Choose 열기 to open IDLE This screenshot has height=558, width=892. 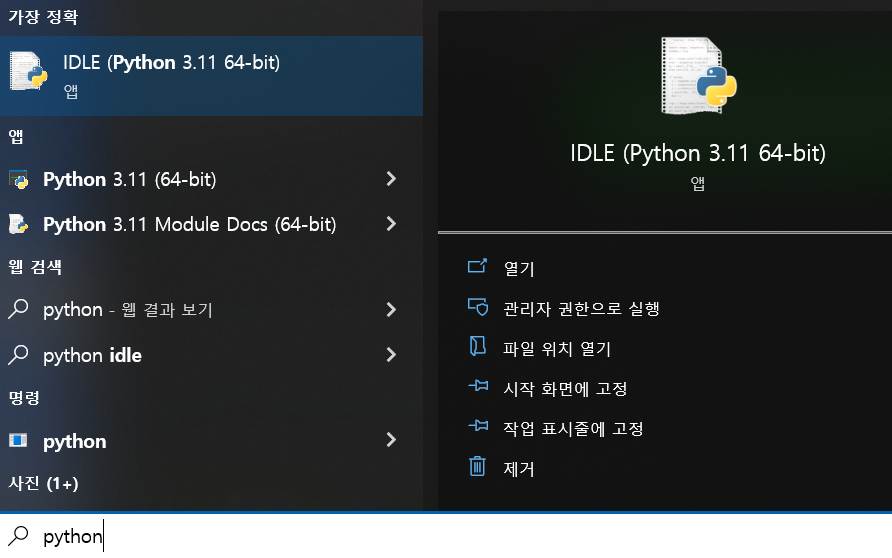(x=519, y=268)
